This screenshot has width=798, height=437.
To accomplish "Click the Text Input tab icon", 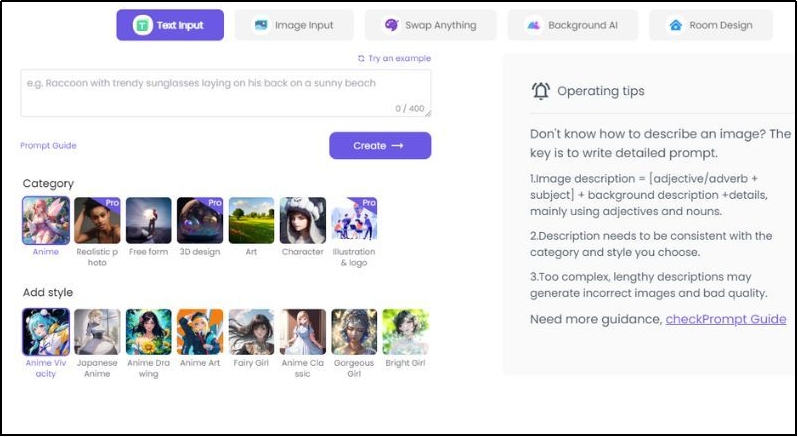I will pos(142,25).
